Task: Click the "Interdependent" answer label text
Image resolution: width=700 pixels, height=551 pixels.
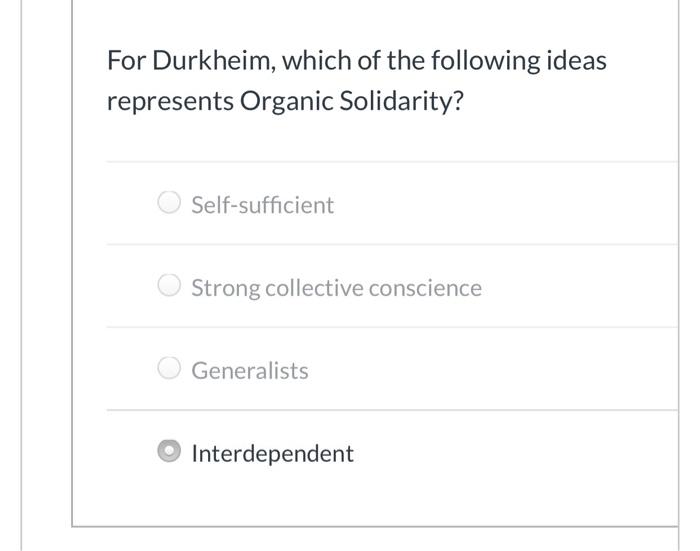Action: tap(272, 454)
